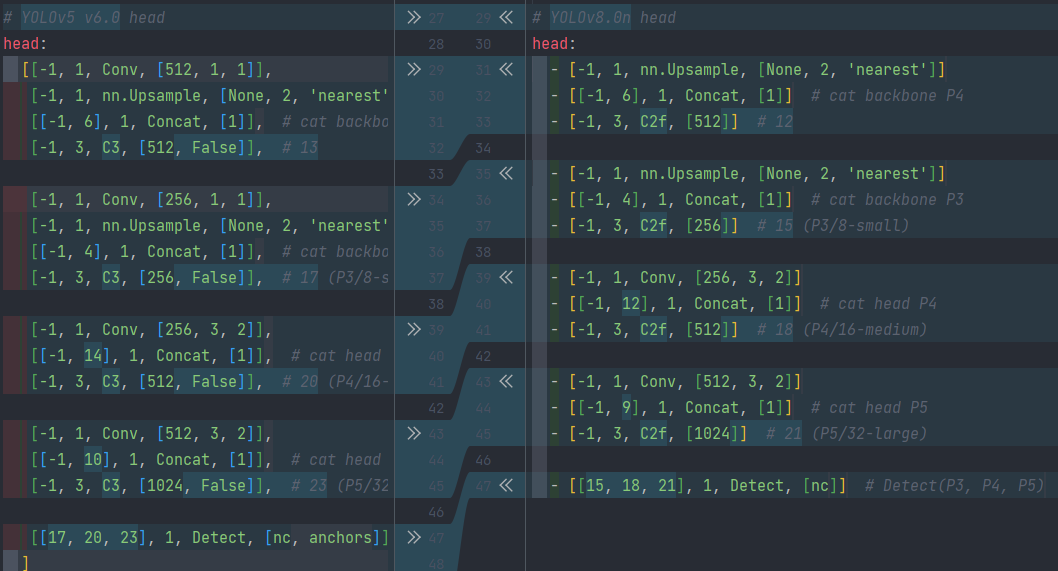
Task: Click '[[15, 18, 21], 1, Detect, [nc]]' line
Action: (x=798, y=485)
